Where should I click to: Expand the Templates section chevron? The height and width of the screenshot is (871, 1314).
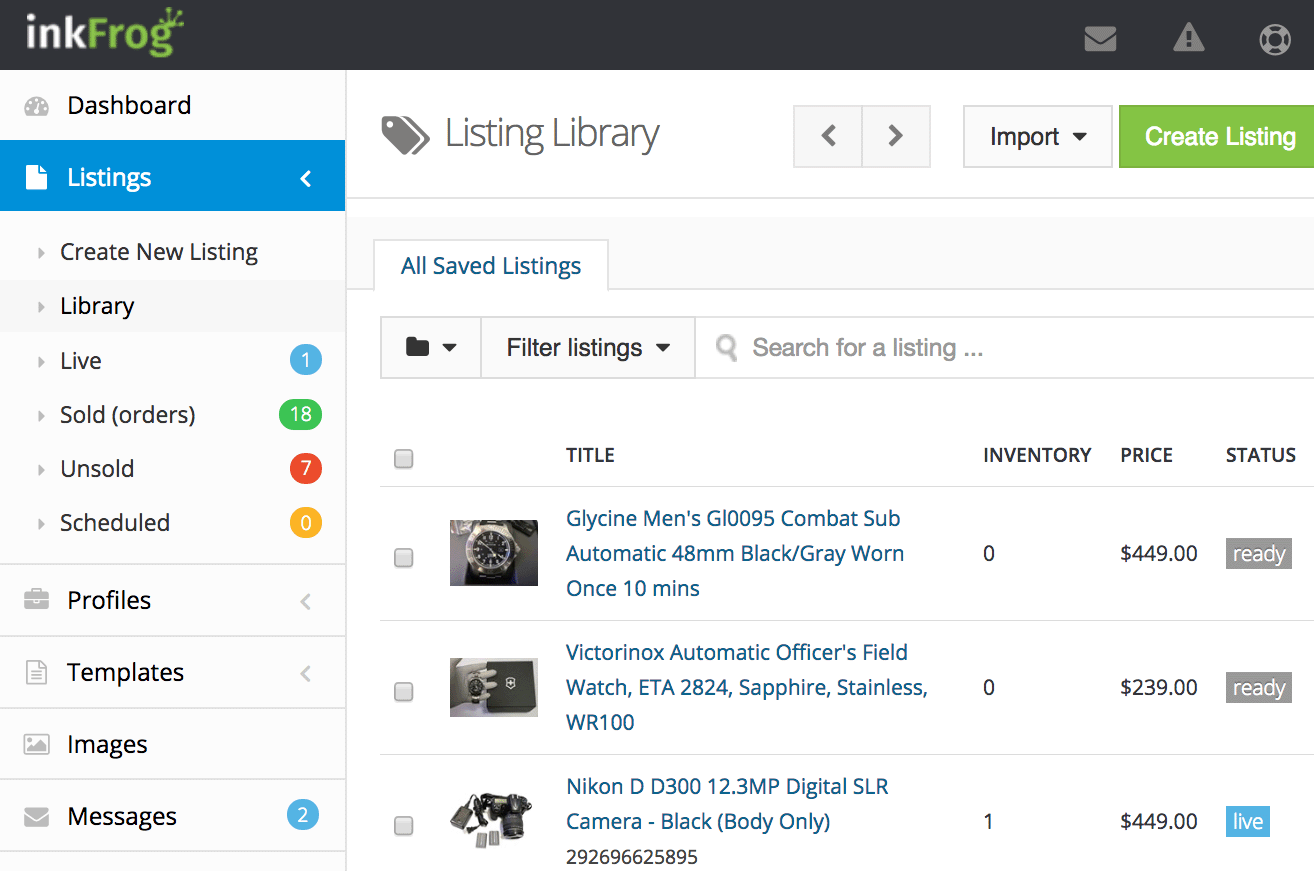pyautogui.click(x=306, y=673)
